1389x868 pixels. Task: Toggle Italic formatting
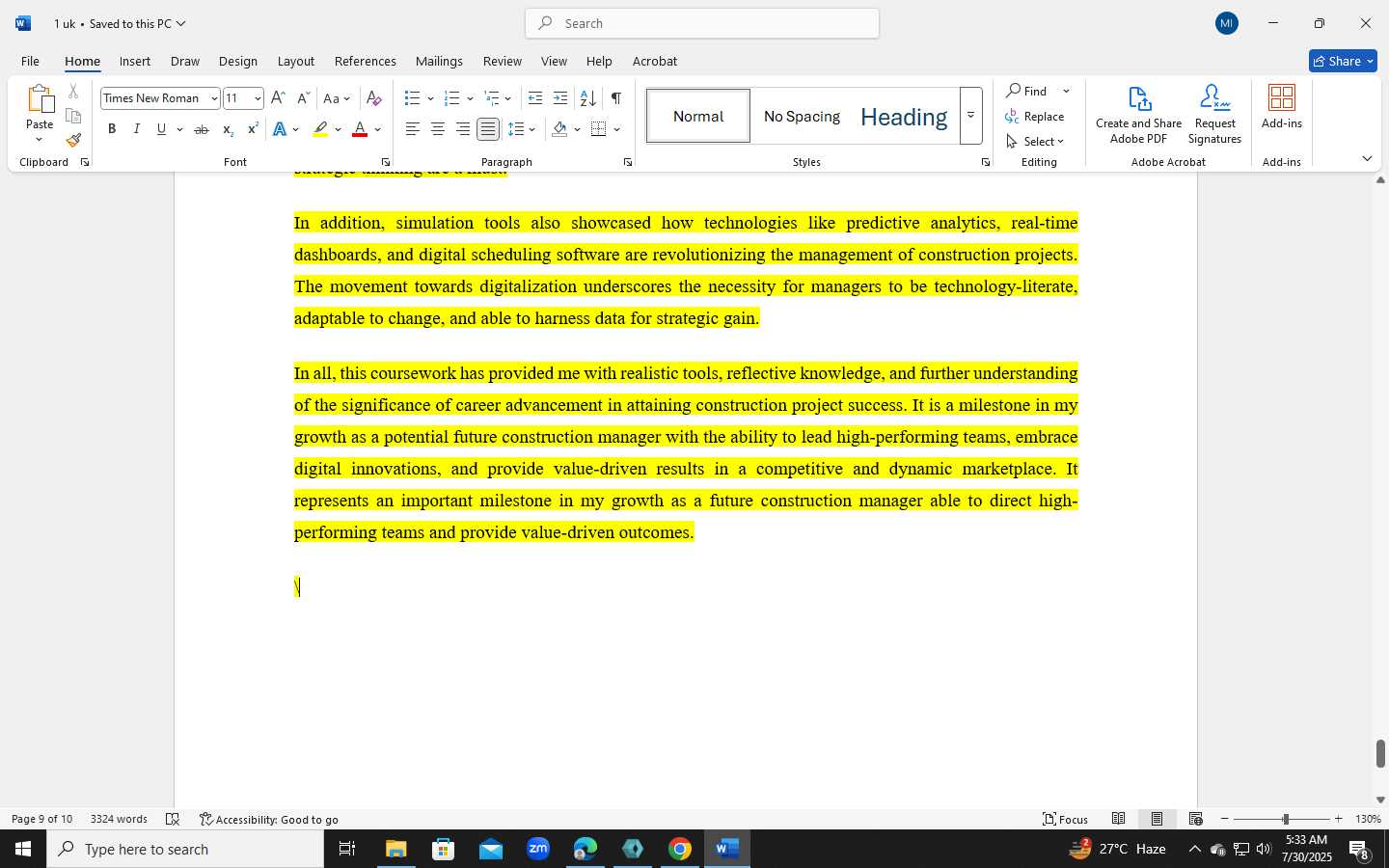[x=137, y=129]
